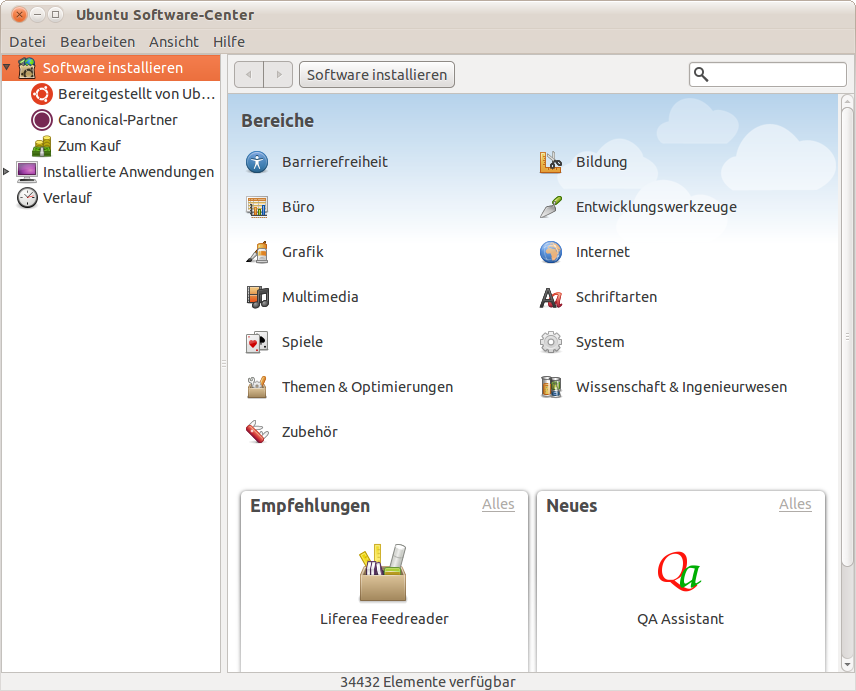The height and width of the screenshot is (691, 856).
Task: Click the scrollbar up arrow
Action: [x=847, y=100]
